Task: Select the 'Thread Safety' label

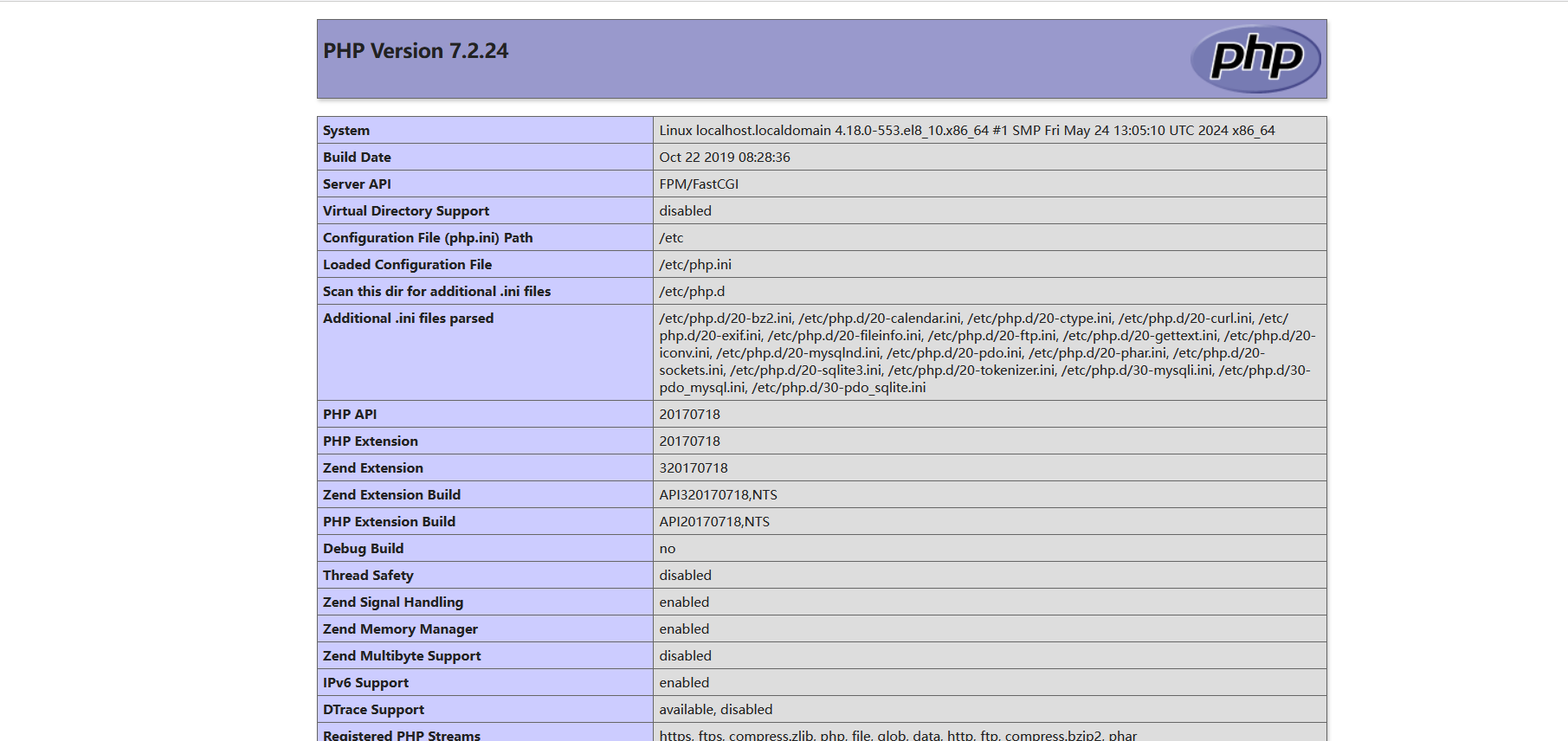Action: [368, 576]
